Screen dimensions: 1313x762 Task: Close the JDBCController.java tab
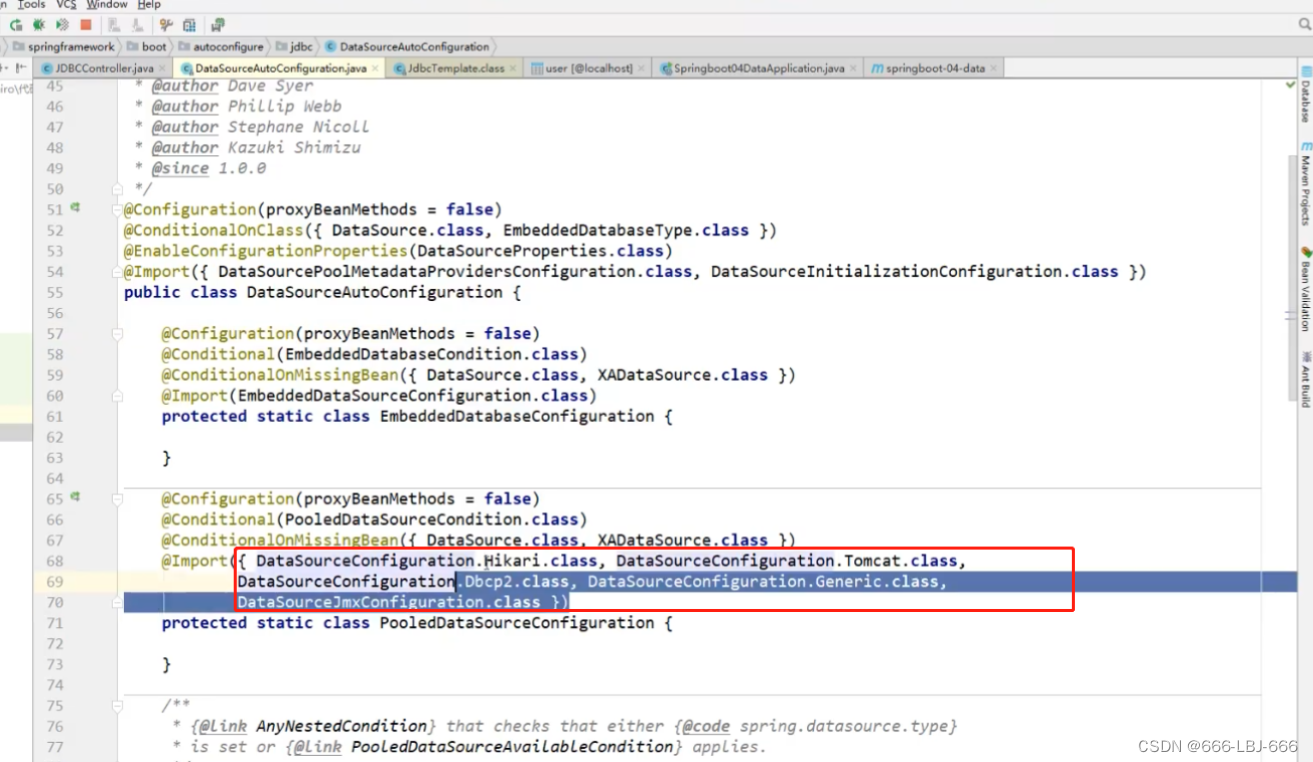[164, 68]
